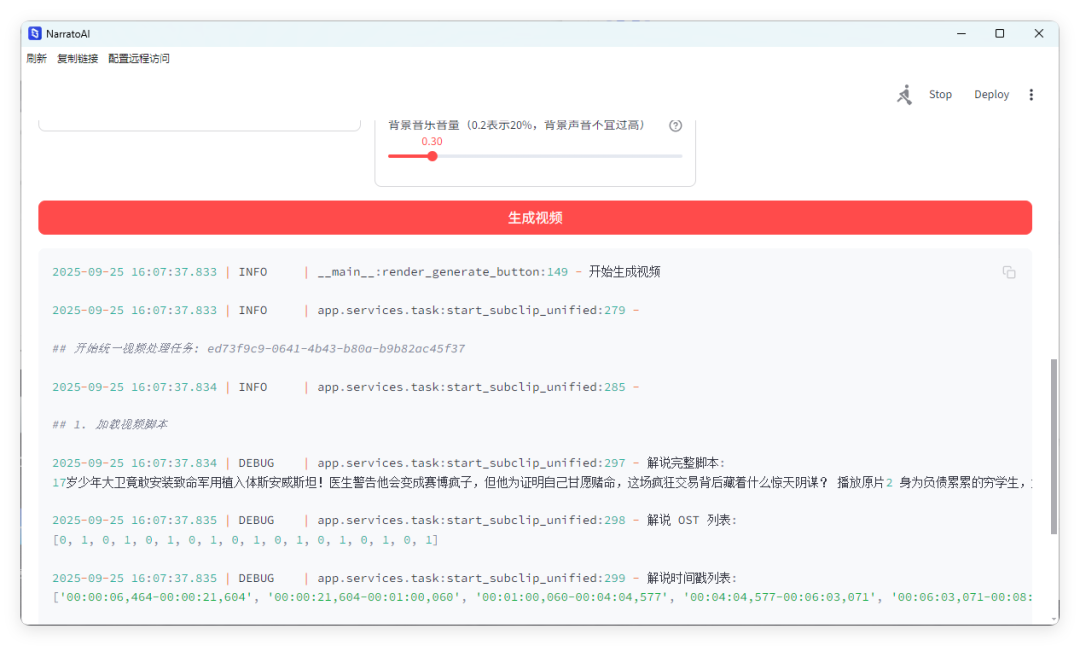Image resolution: width=1080 pixels, height=646 pixels.
Task: Click the 解说时间戳列表 timestamps array line
Action: click(x=540, y=597)
